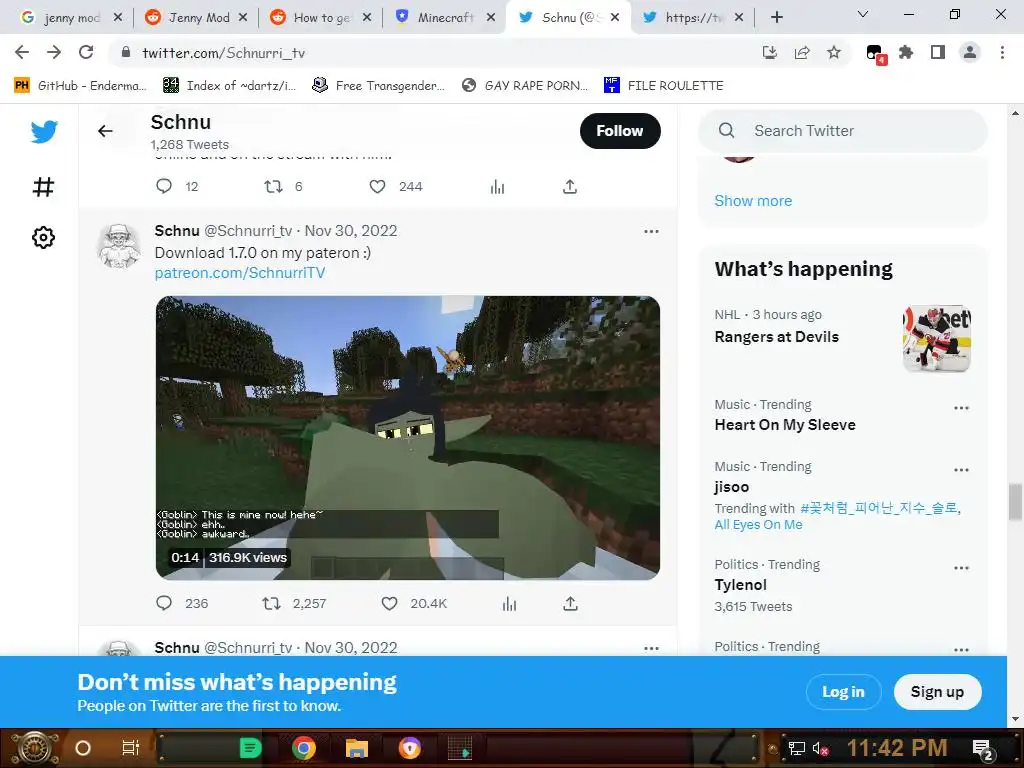Open File Explorer from the taskbar
This screenshot has width=1024, height=768.
357,748
